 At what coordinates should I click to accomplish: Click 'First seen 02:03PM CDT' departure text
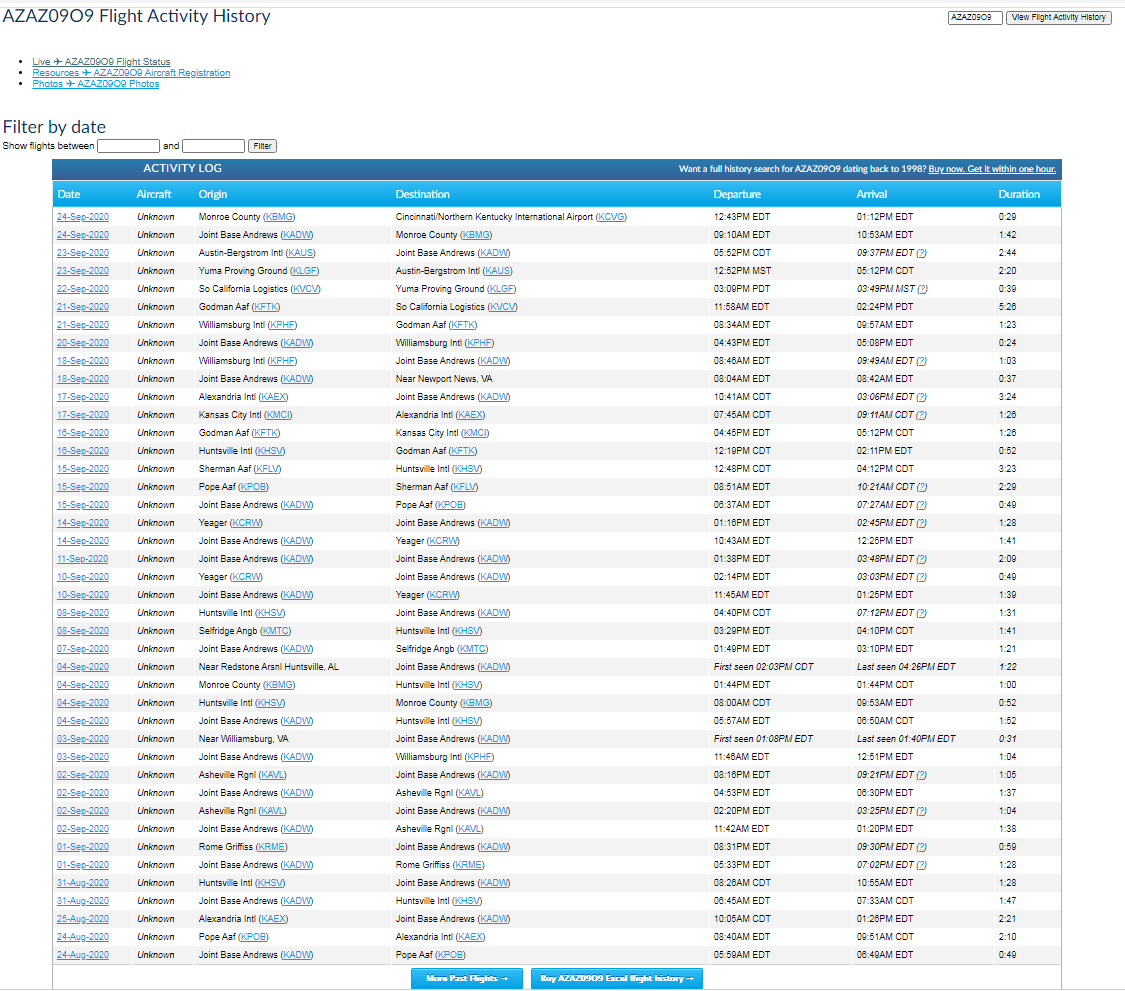[x=763, y=667]
